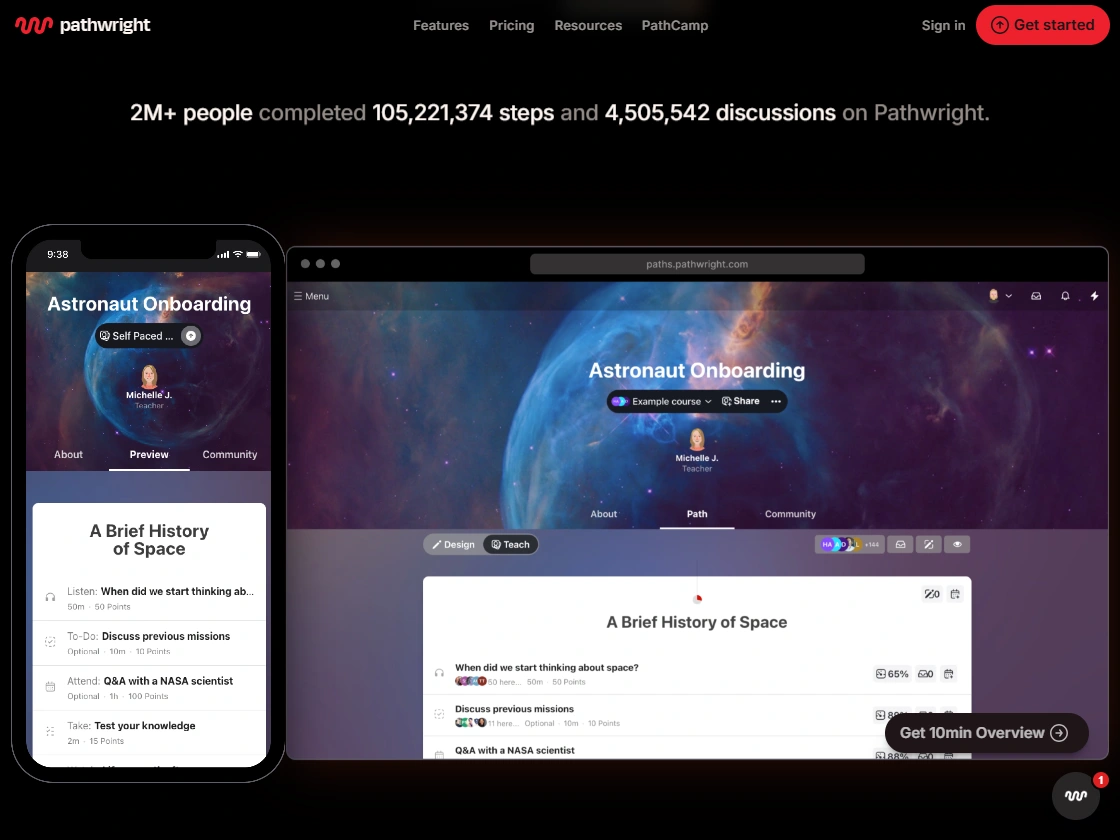
Task: Click the red Get started button
Action: [x=1042, y=25]
